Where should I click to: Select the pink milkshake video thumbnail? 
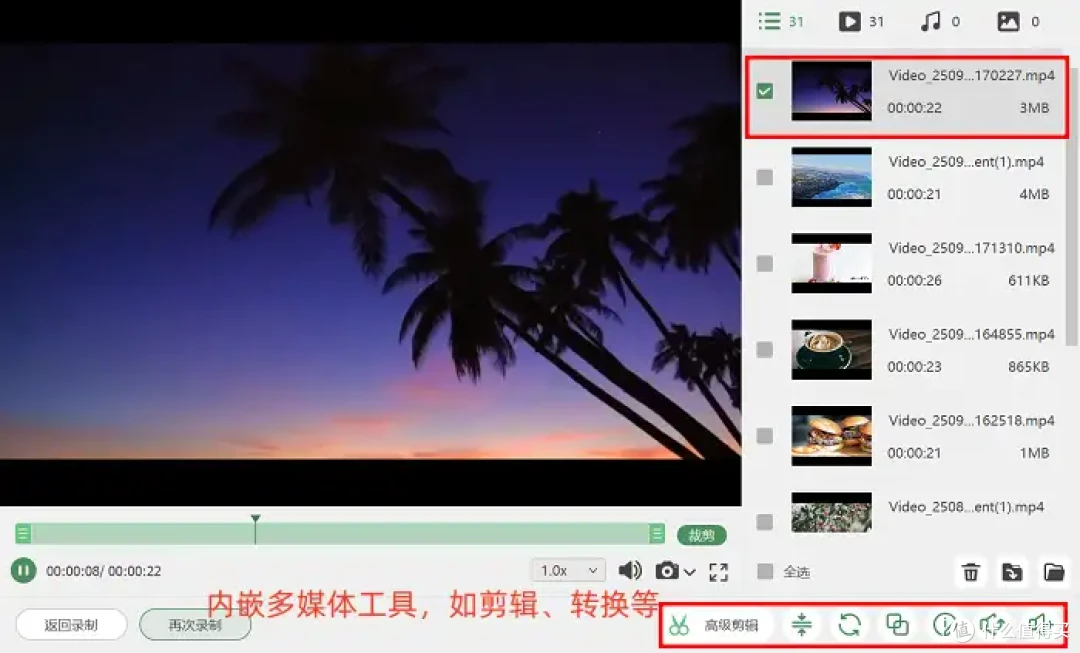[831, 263]
